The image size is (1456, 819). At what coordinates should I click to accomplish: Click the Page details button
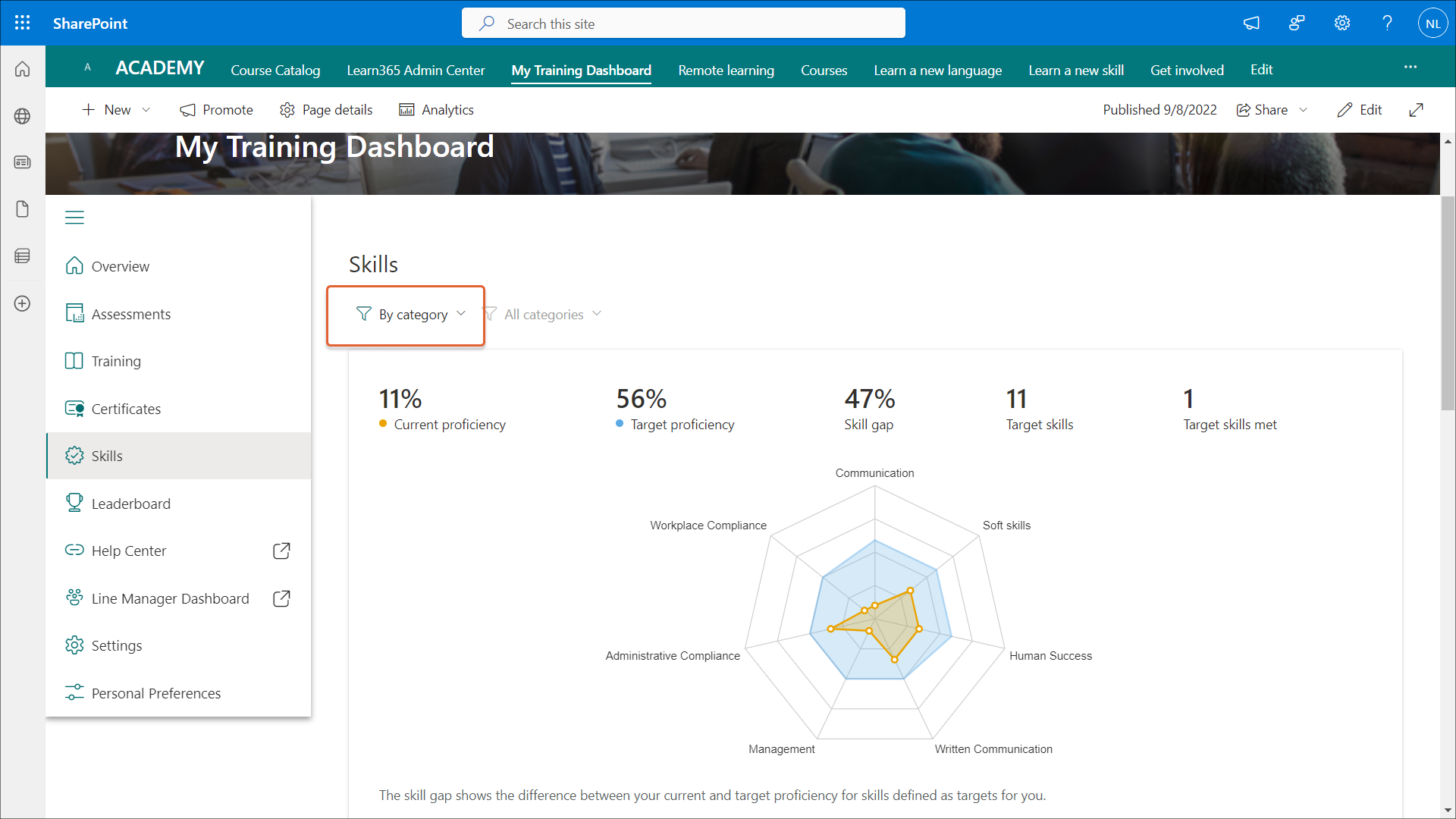tap(326, 110)
